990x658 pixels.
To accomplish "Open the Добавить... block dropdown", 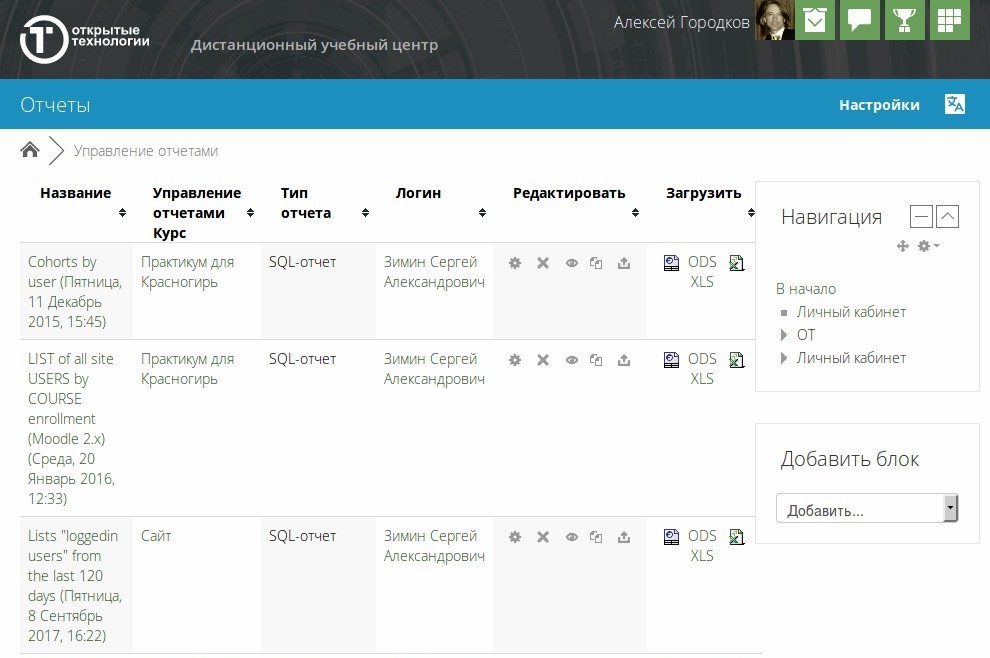I will (867, 508).
